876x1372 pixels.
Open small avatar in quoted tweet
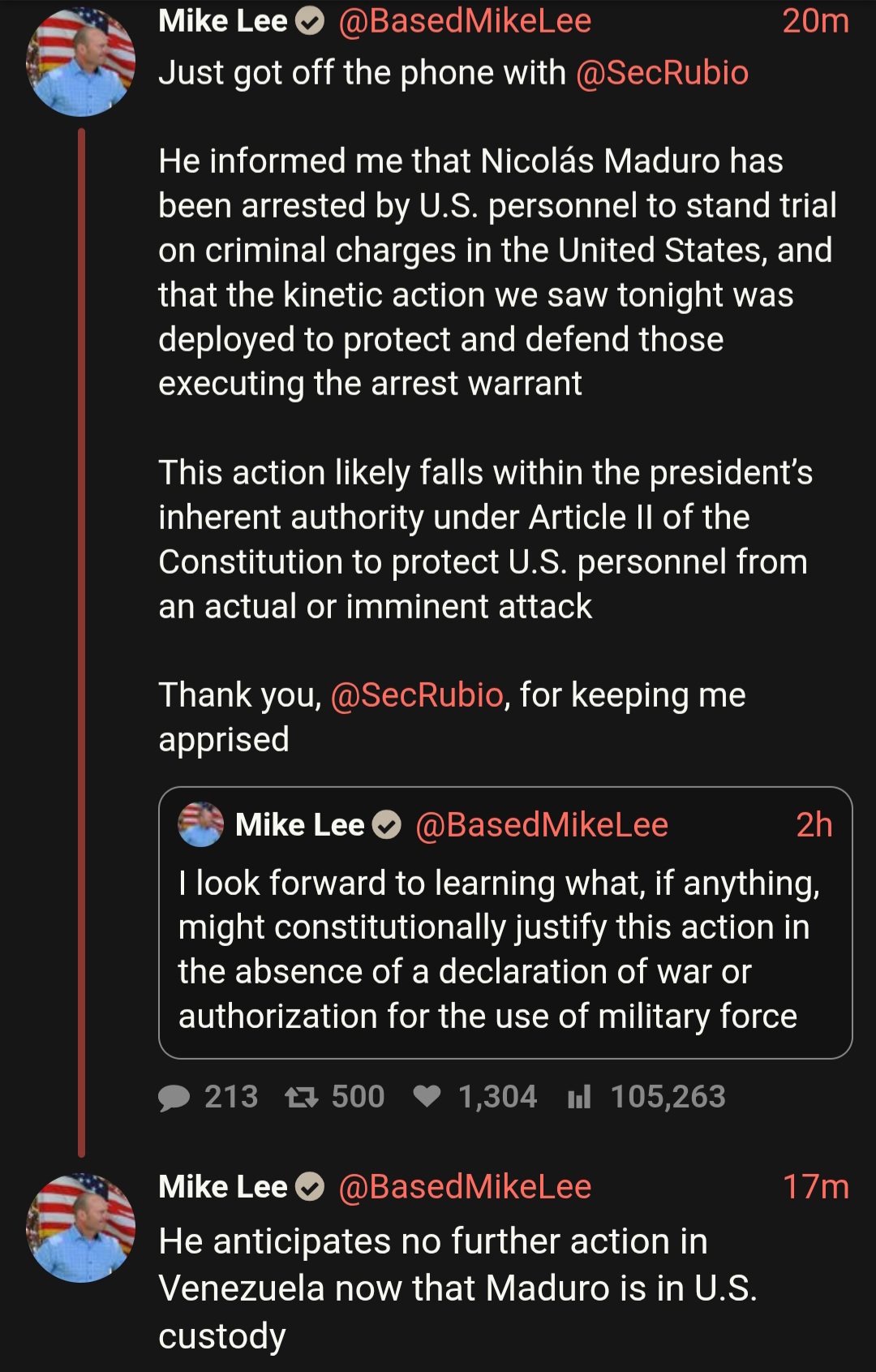(x=200, y=824)
